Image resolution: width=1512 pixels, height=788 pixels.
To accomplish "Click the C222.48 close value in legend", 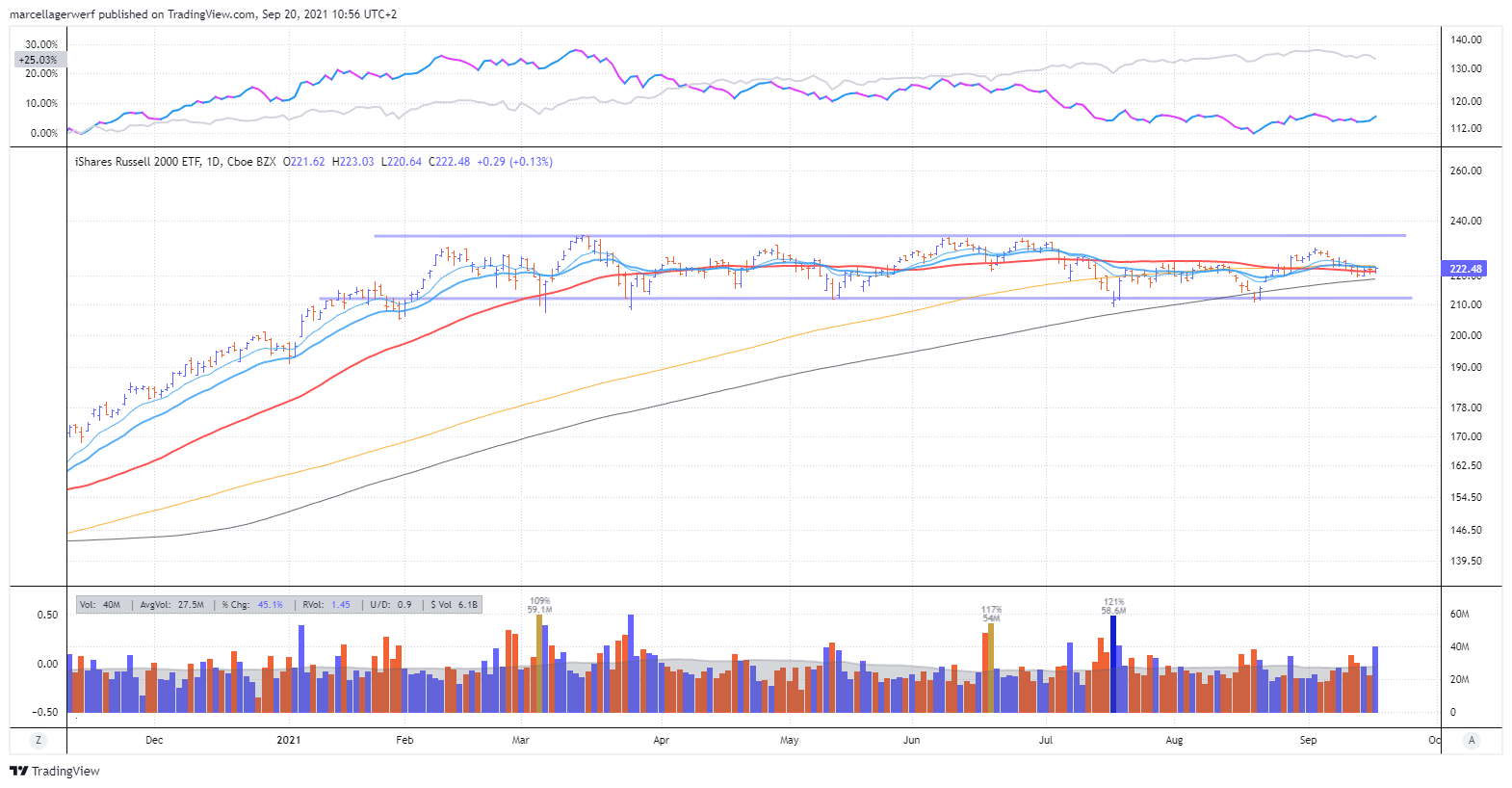I will [450, 162].
